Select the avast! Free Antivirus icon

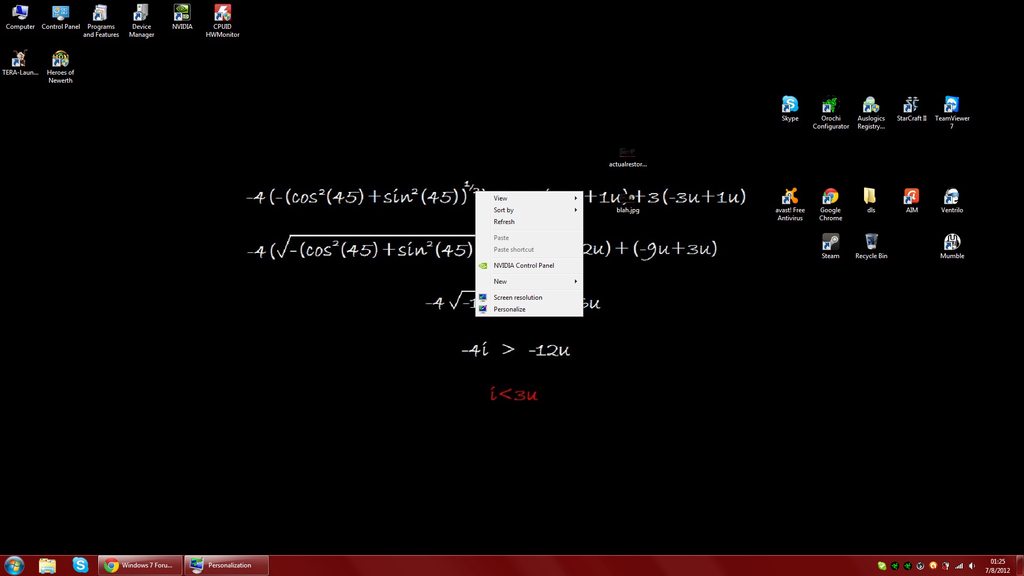pos(790,204)
